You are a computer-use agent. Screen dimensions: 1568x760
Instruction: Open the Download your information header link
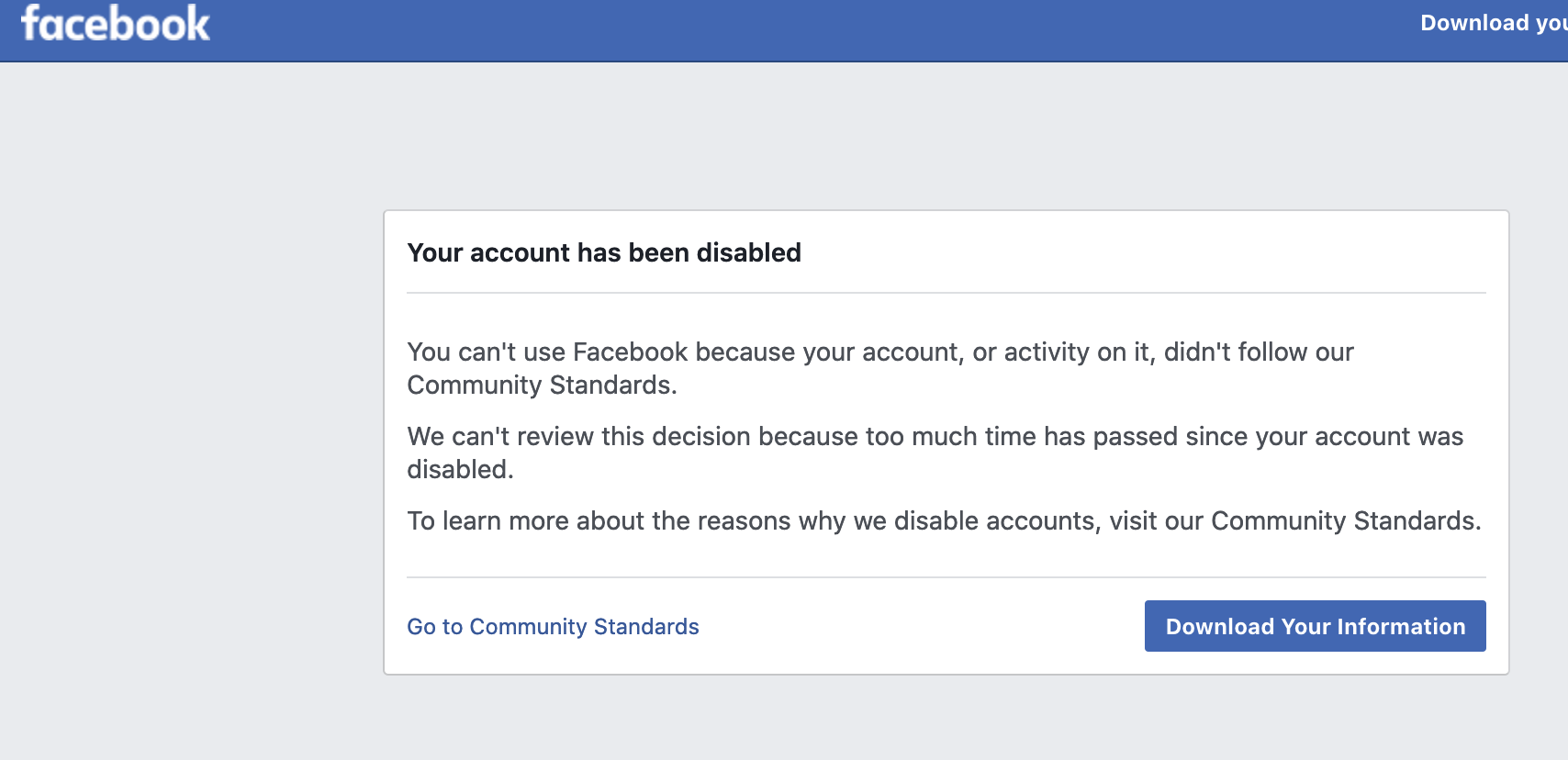coord(1494,23)
